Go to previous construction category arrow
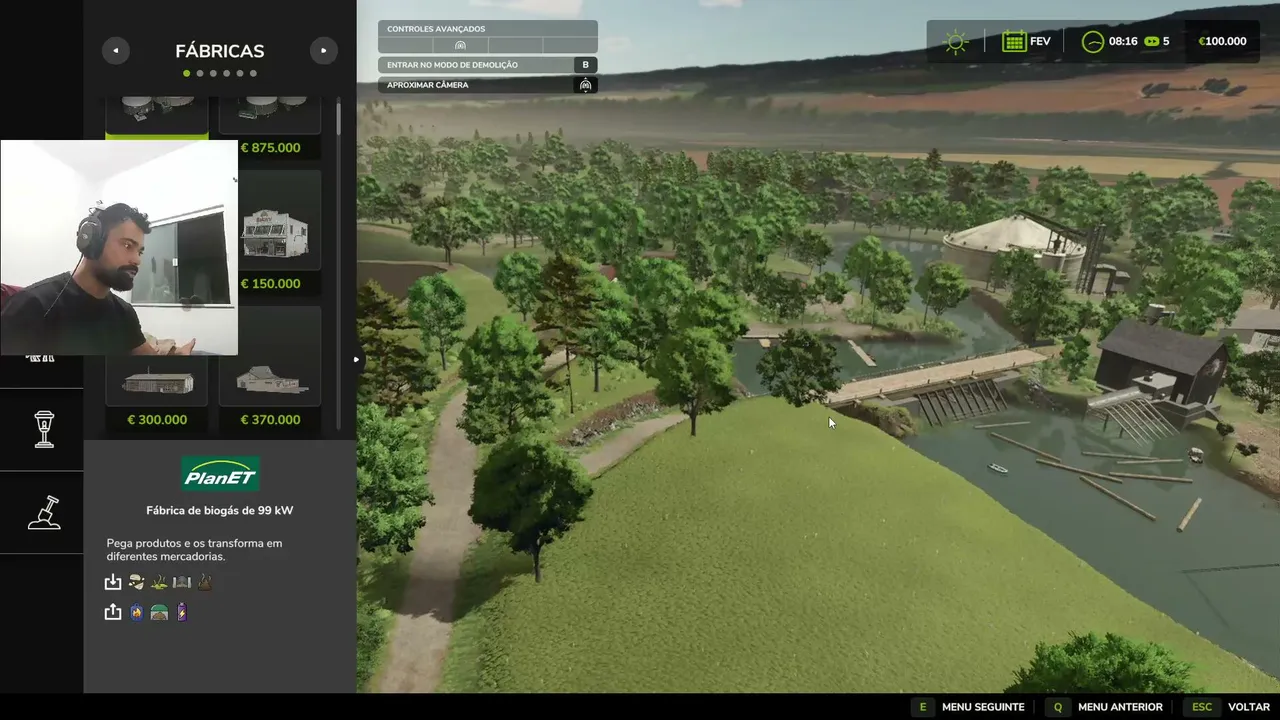This screenshot has height=720, width=1280. coord(116,50)
